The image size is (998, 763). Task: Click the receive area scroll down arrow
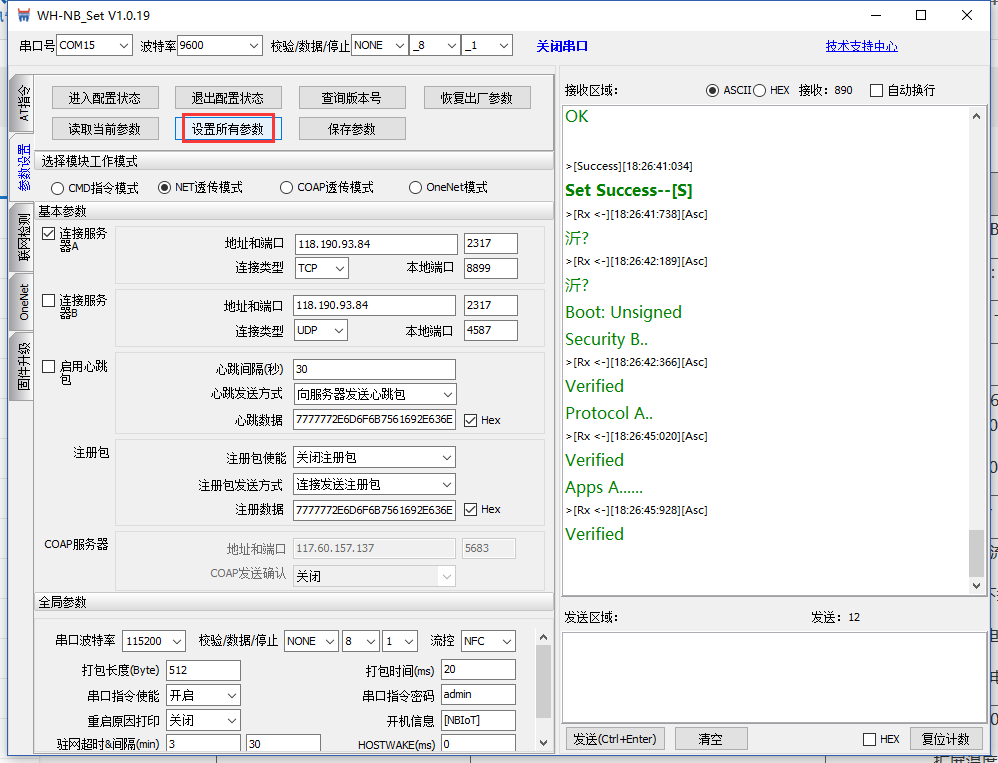(x=976, y=586)
